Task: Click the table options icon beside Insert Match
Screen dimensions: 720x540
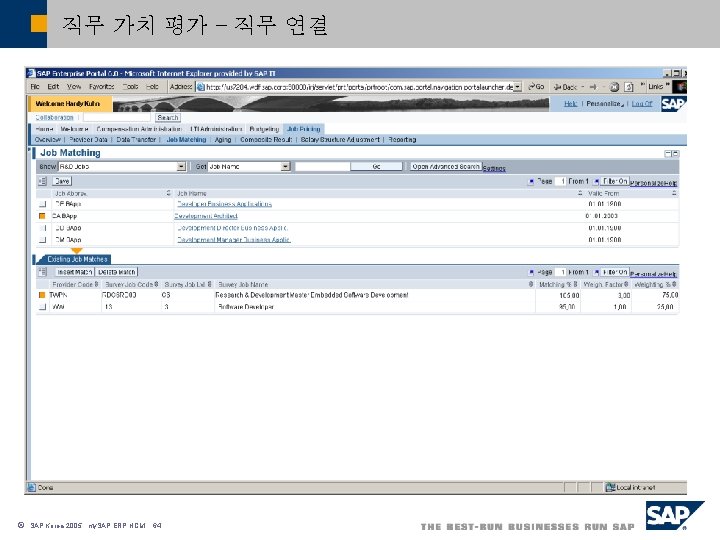Action: (x=42, y=272)
